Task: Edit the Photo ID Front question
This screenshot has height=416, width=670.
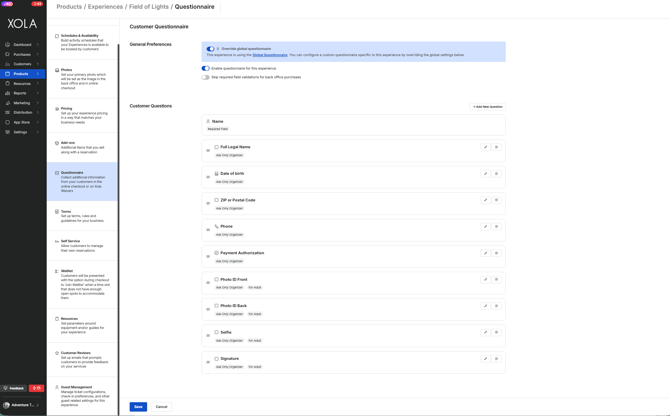Action: pos(486,280)
